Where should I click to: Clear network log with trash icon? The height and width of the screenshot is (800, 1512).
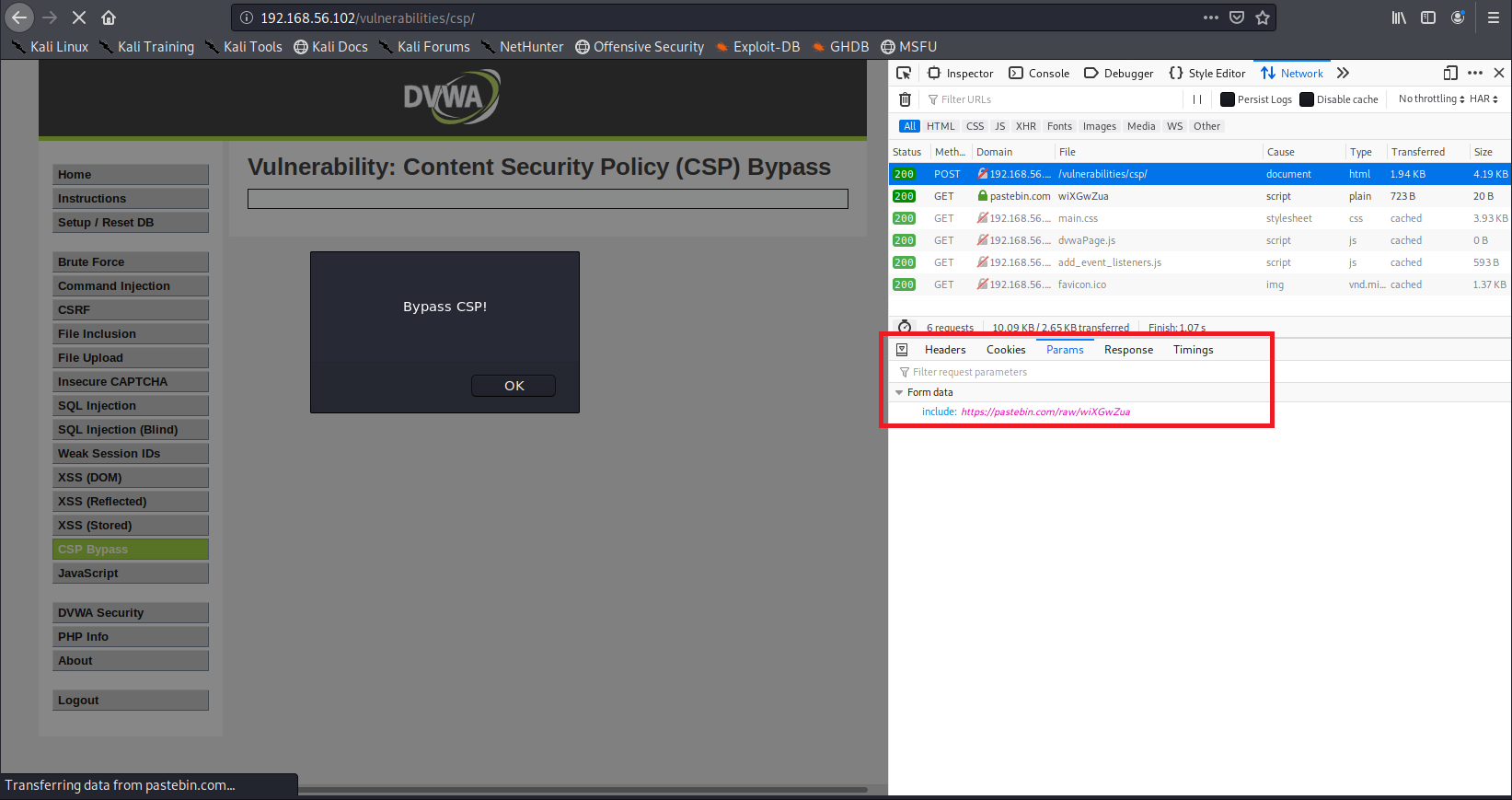(x=905, y=99)
